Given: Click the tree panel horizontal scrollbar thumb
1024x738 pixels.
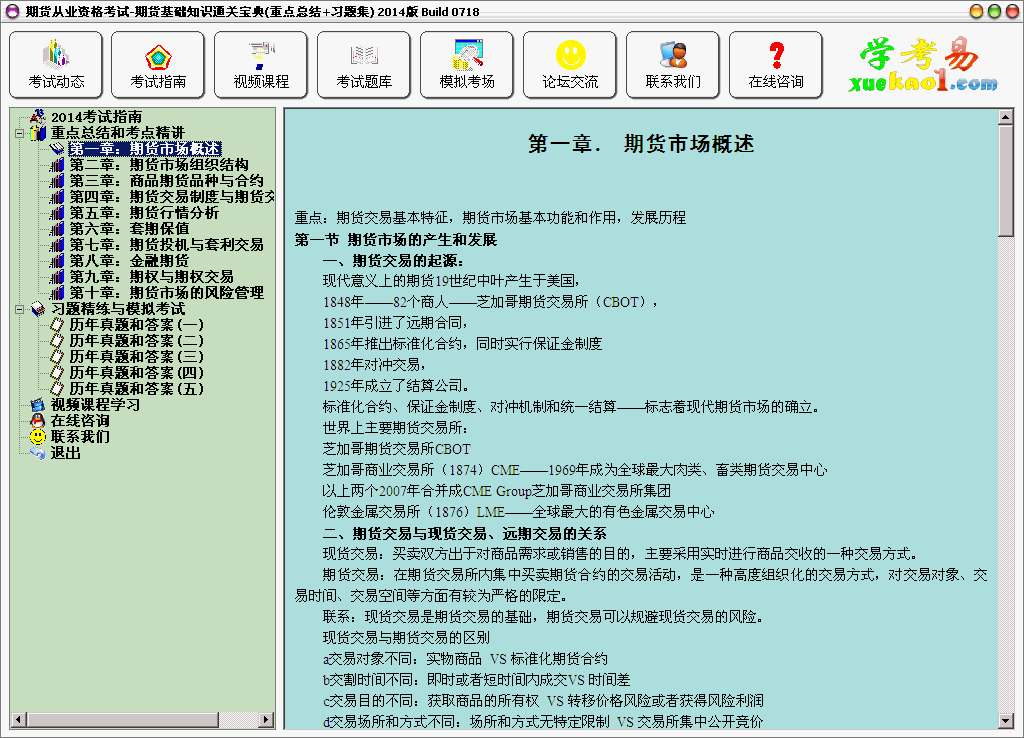Looking at the screenshot, I should [x=122, y=720].
